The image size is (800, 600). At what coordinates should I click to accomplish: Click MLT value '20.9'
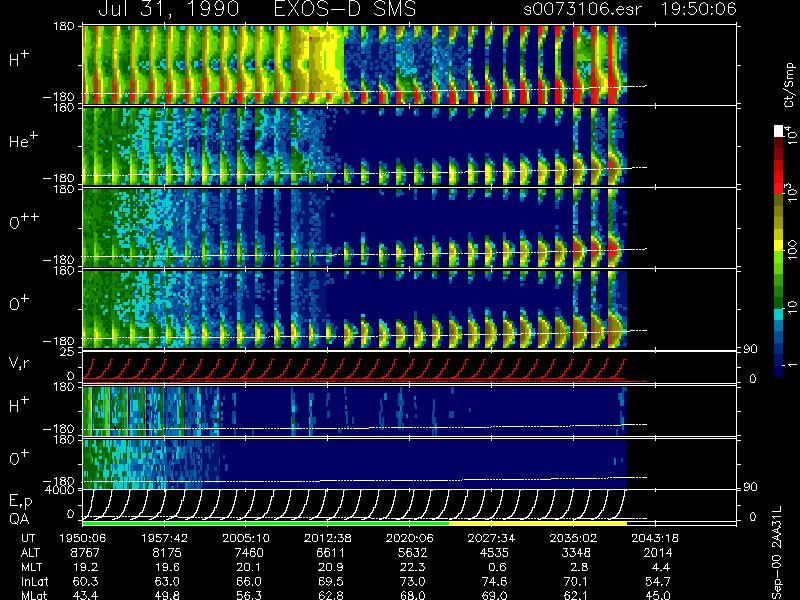tap(331, 567)
